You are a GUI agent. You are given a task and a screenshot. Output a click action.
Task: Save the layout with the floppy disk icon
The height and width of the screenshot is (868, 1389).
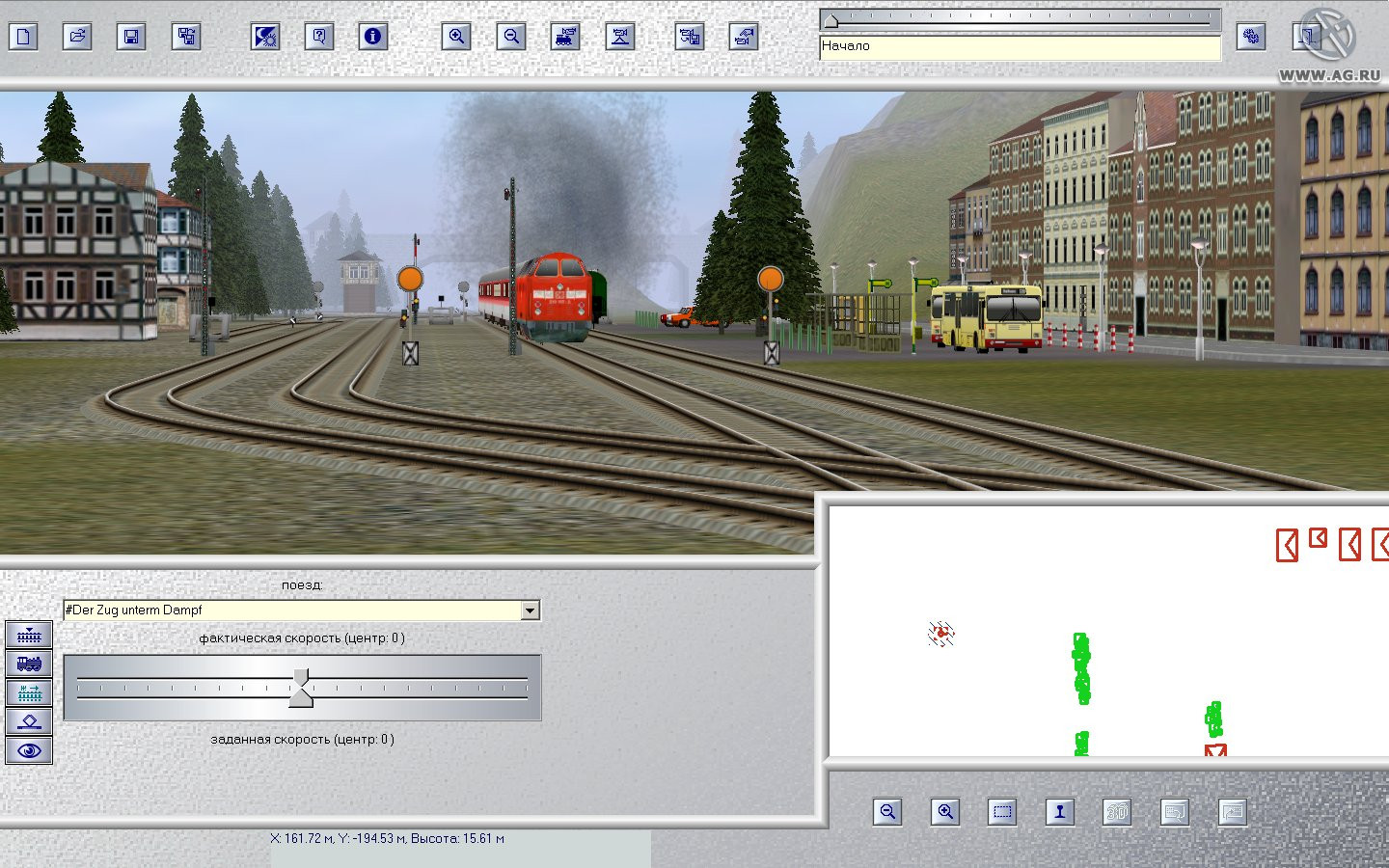tap(131, 37)
